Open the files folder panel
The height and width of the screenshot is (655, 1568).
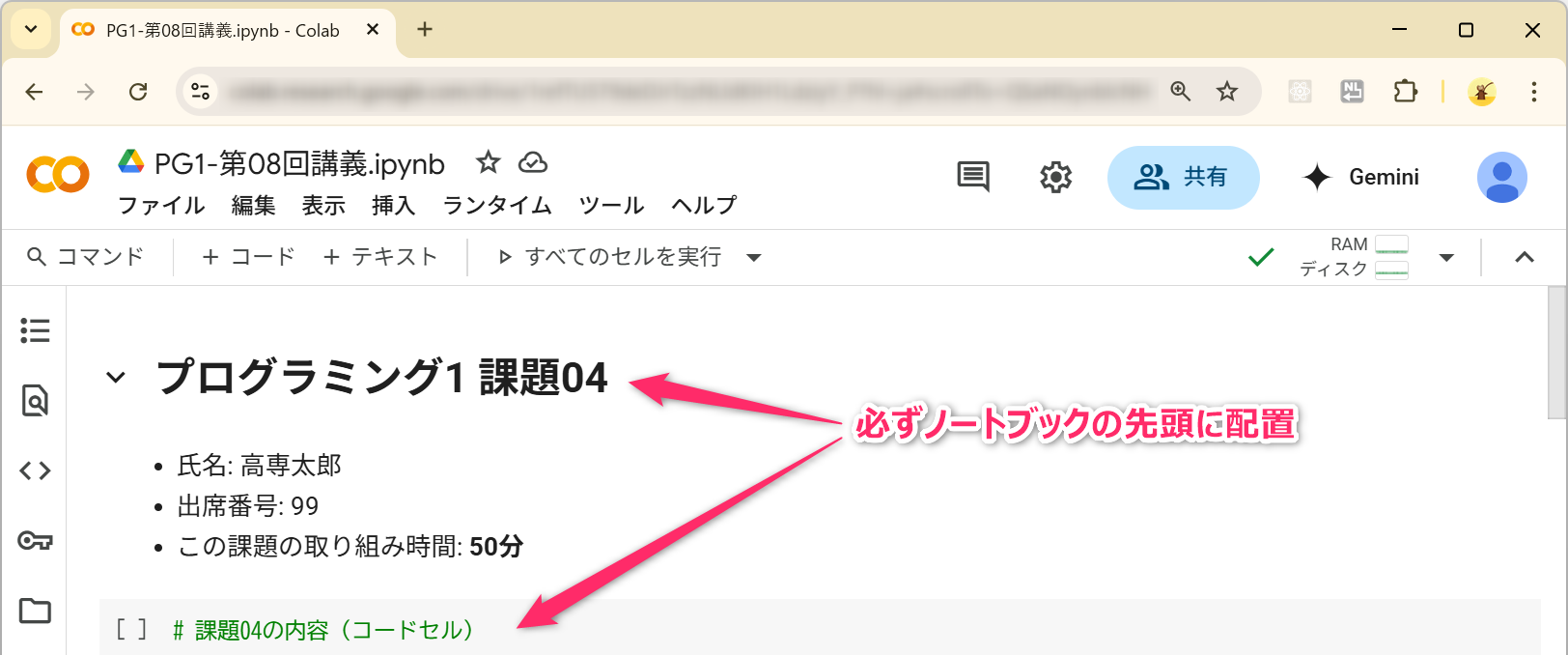pos(35,611)
